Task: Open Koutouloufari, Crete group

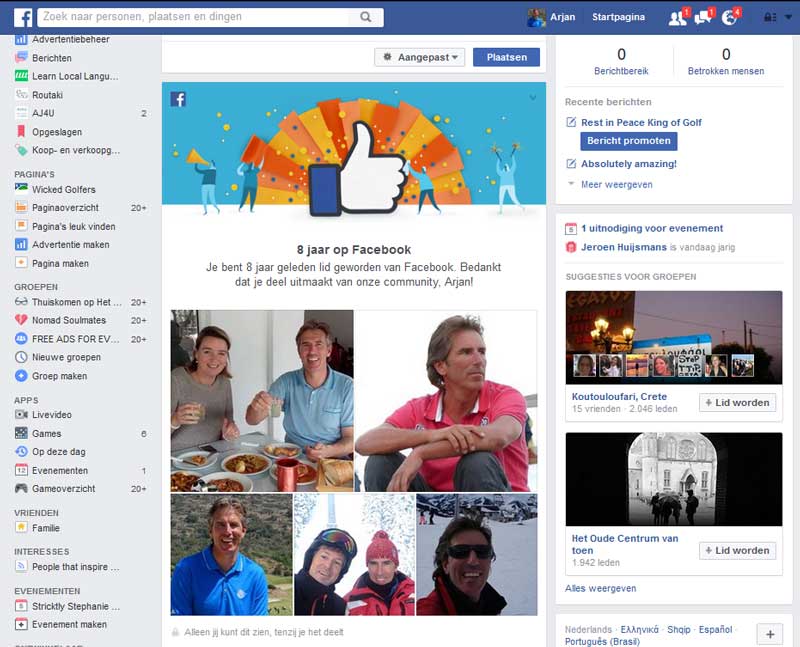Action: [619, 396]
